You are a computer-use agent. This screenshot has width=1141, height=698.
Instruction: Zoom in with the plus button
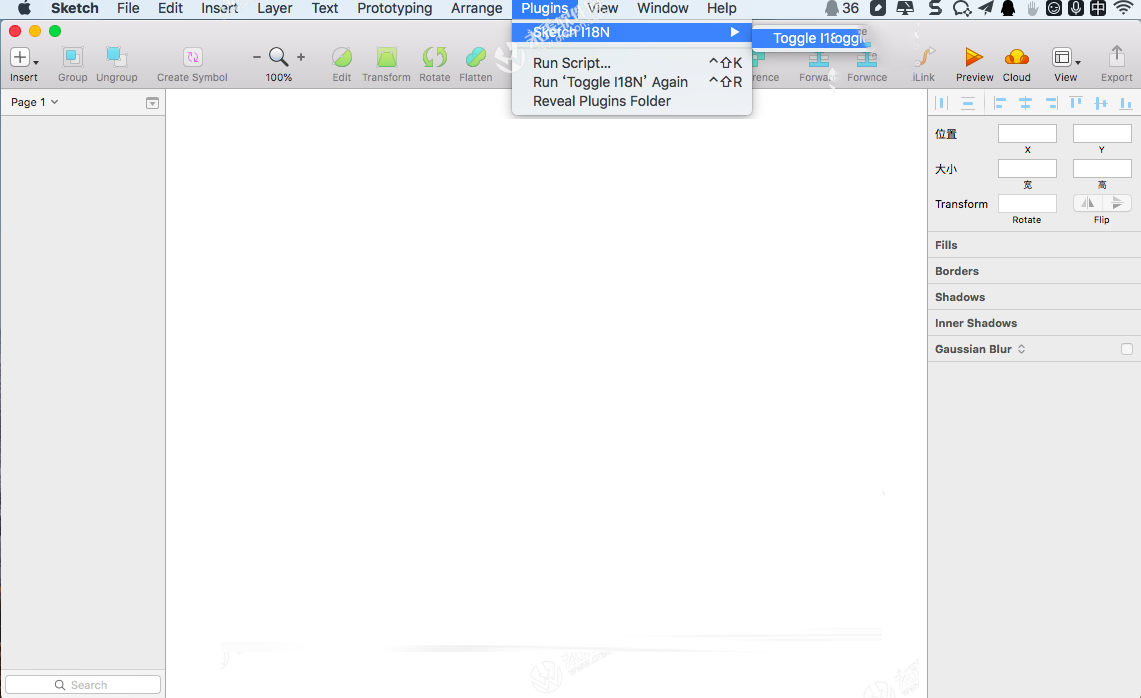coord(301,57)
